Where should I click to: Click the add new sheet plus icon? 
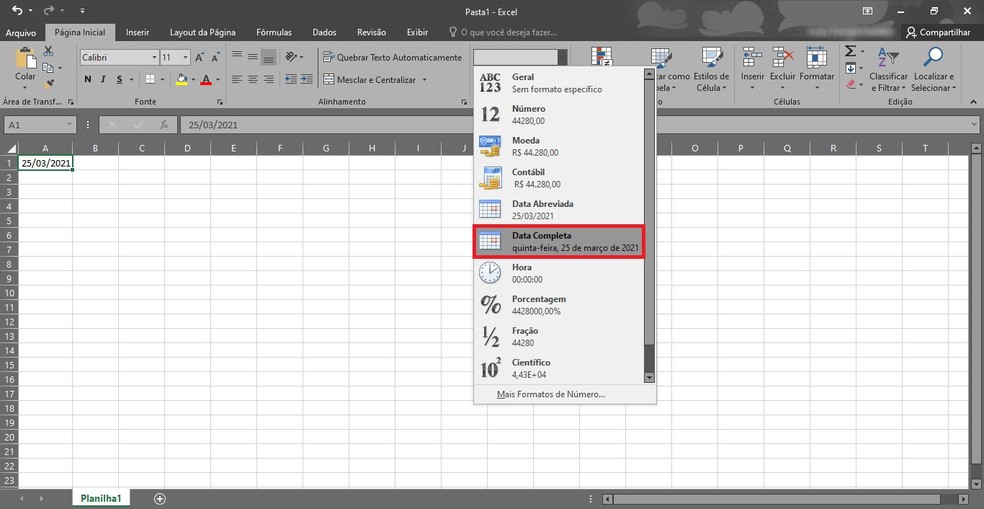click(x=159, y=498)
